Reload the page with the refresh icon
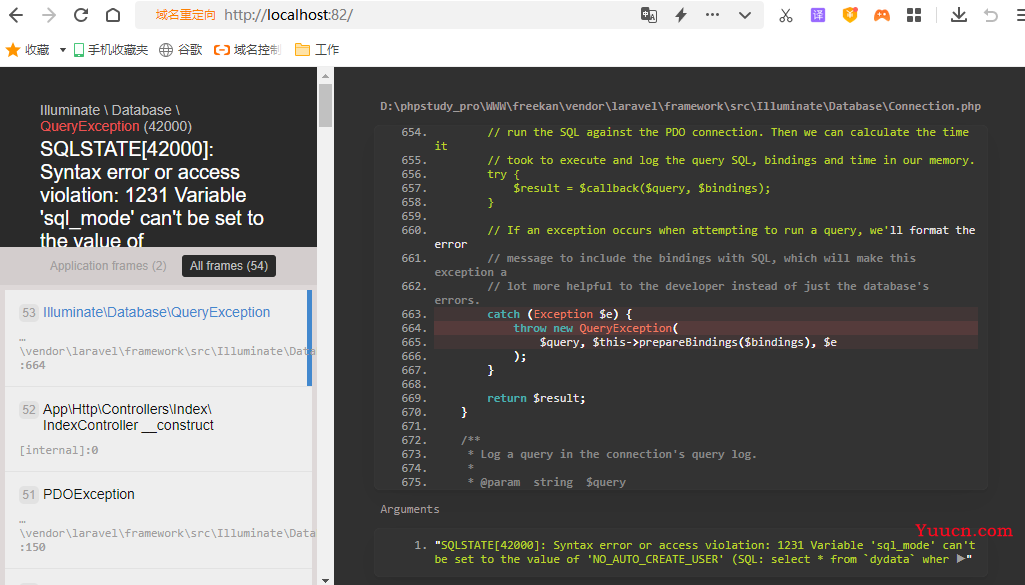The width and height of the screenshot is (1025, 585). point(80,15)
